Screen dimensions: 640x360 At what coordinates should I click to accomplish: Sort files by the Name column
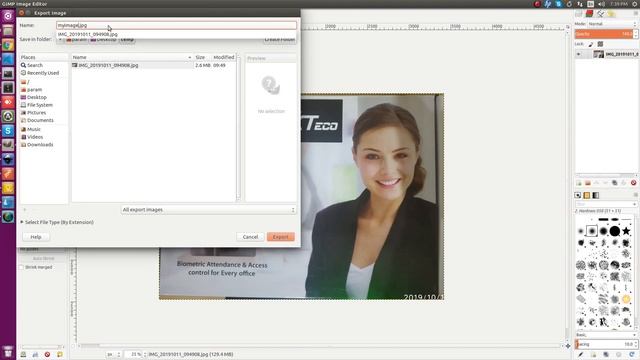132,58
